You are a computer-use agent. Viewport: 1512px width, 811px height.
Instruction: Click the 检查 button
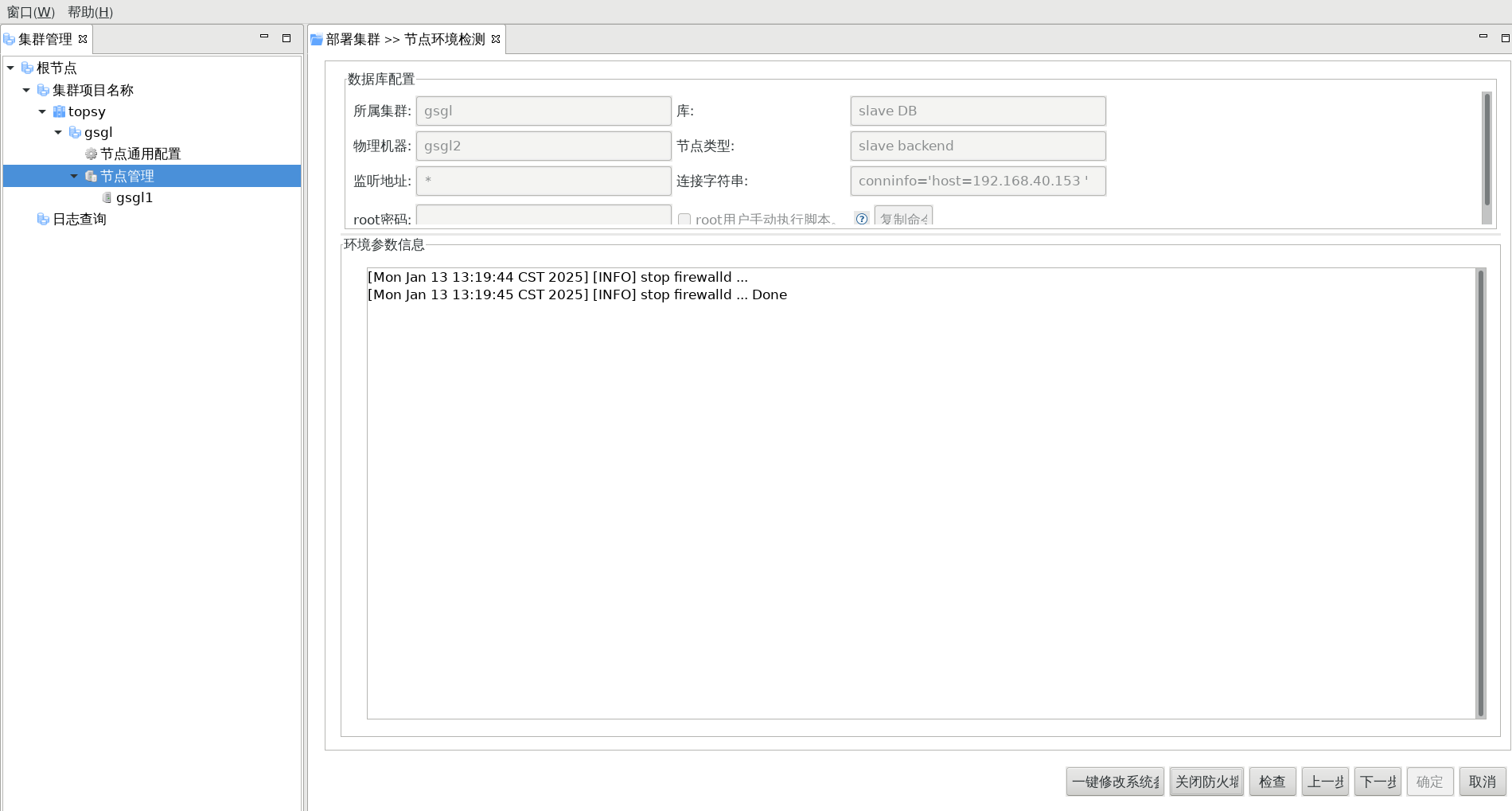click(1272, 782)
